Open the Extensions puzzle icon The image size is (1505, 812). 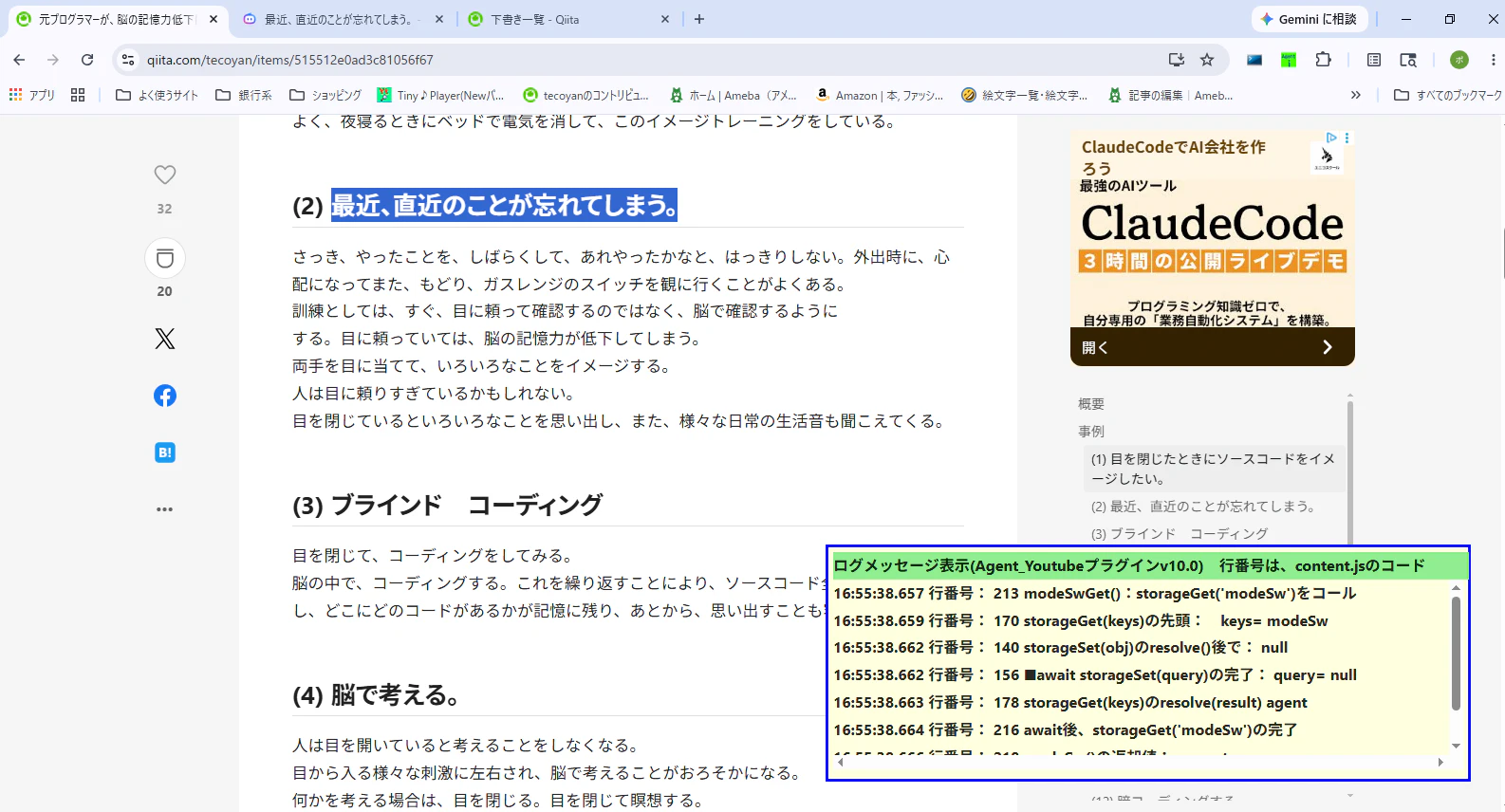tap(1323, 60)
